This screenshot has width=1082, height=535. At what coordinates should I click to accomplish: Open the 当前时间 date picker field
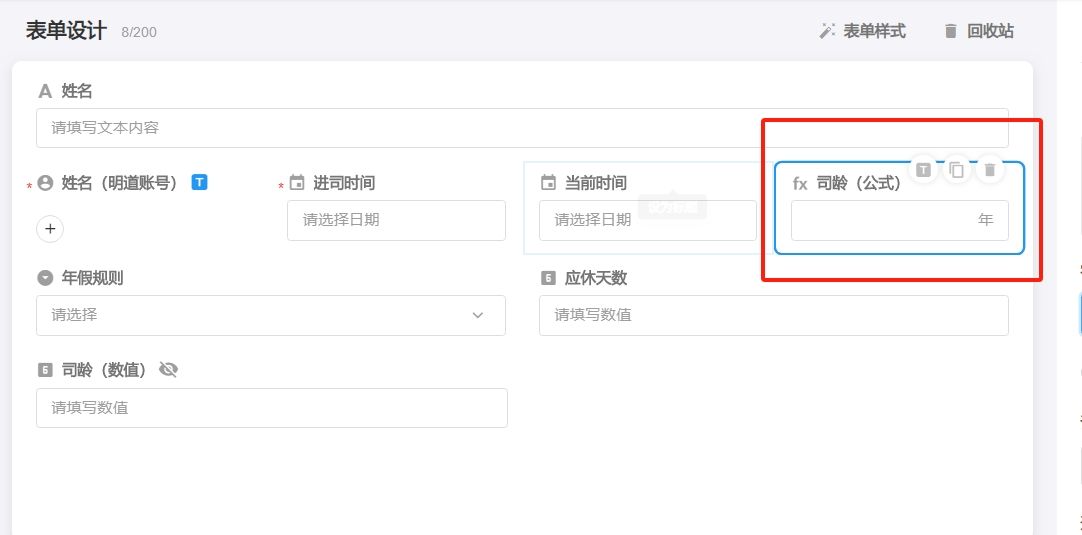click(x=647, y=220)
